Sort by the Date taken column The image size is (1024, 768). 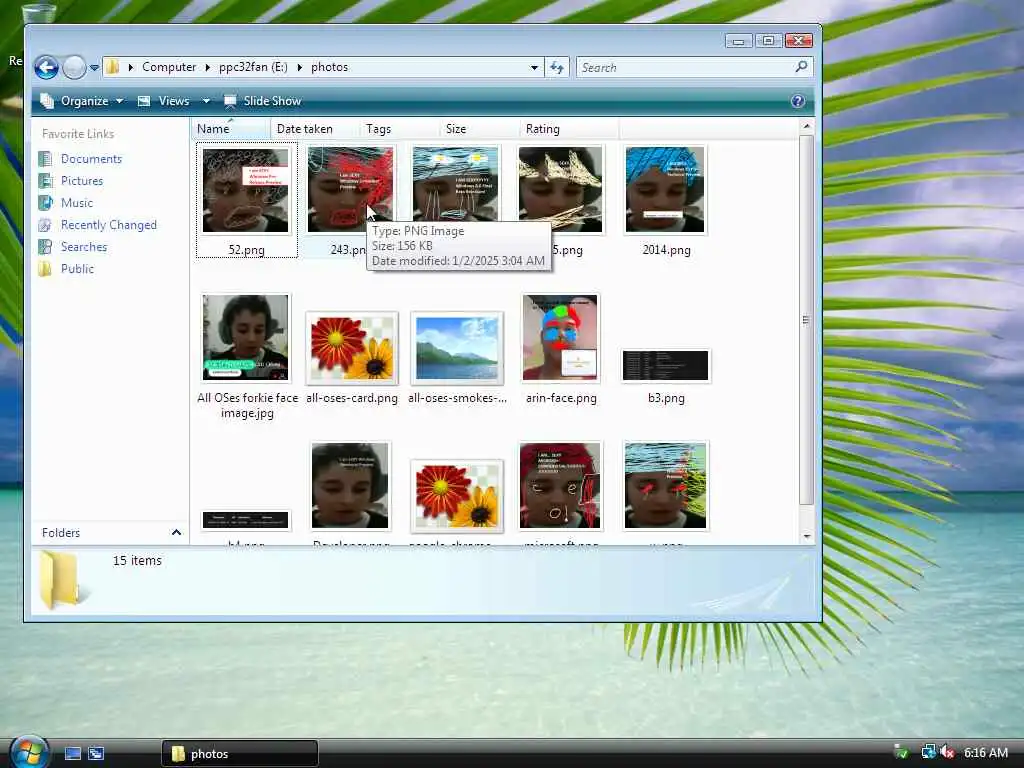(x=314, y=129)
